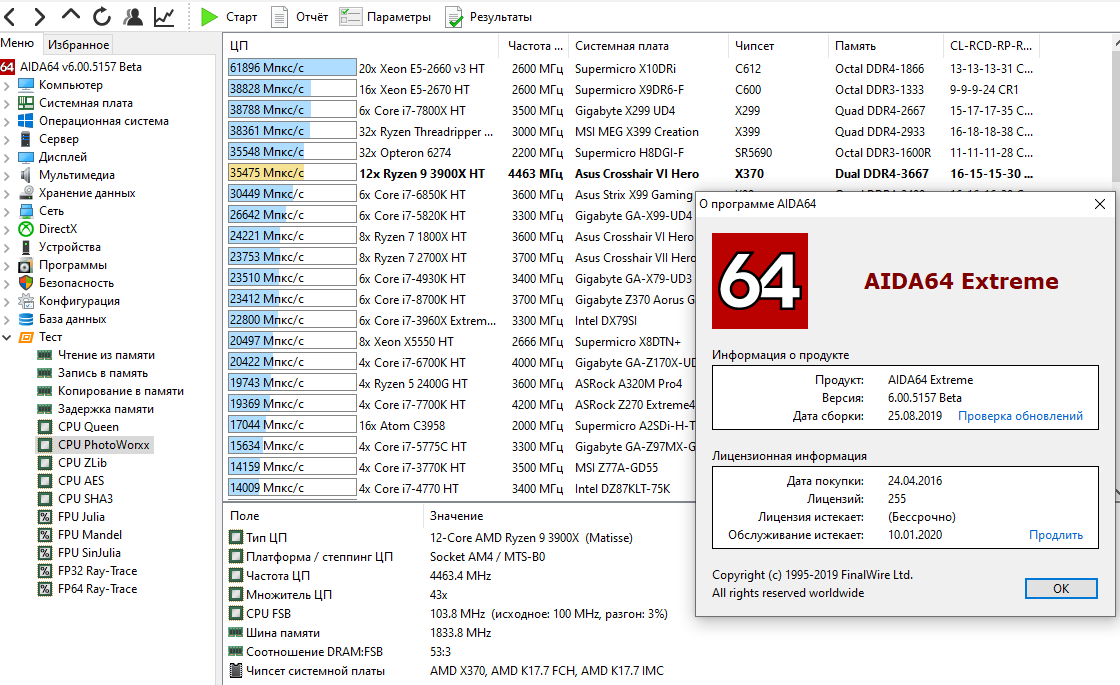The width and height of the screenshot is (1120, 685).
Task: Click the Устройства device icon
Action: (x=26, y=246)
